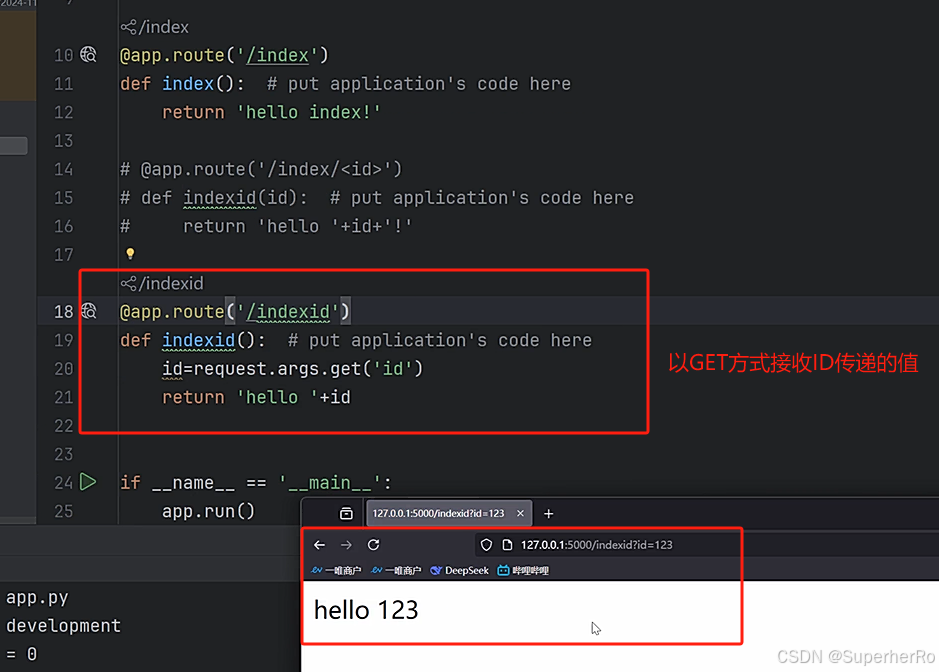The width and height of the screenshot is (939, 672).
Task: Open a new browser tab
Action: pyautogui.click(x=549, y=513)
